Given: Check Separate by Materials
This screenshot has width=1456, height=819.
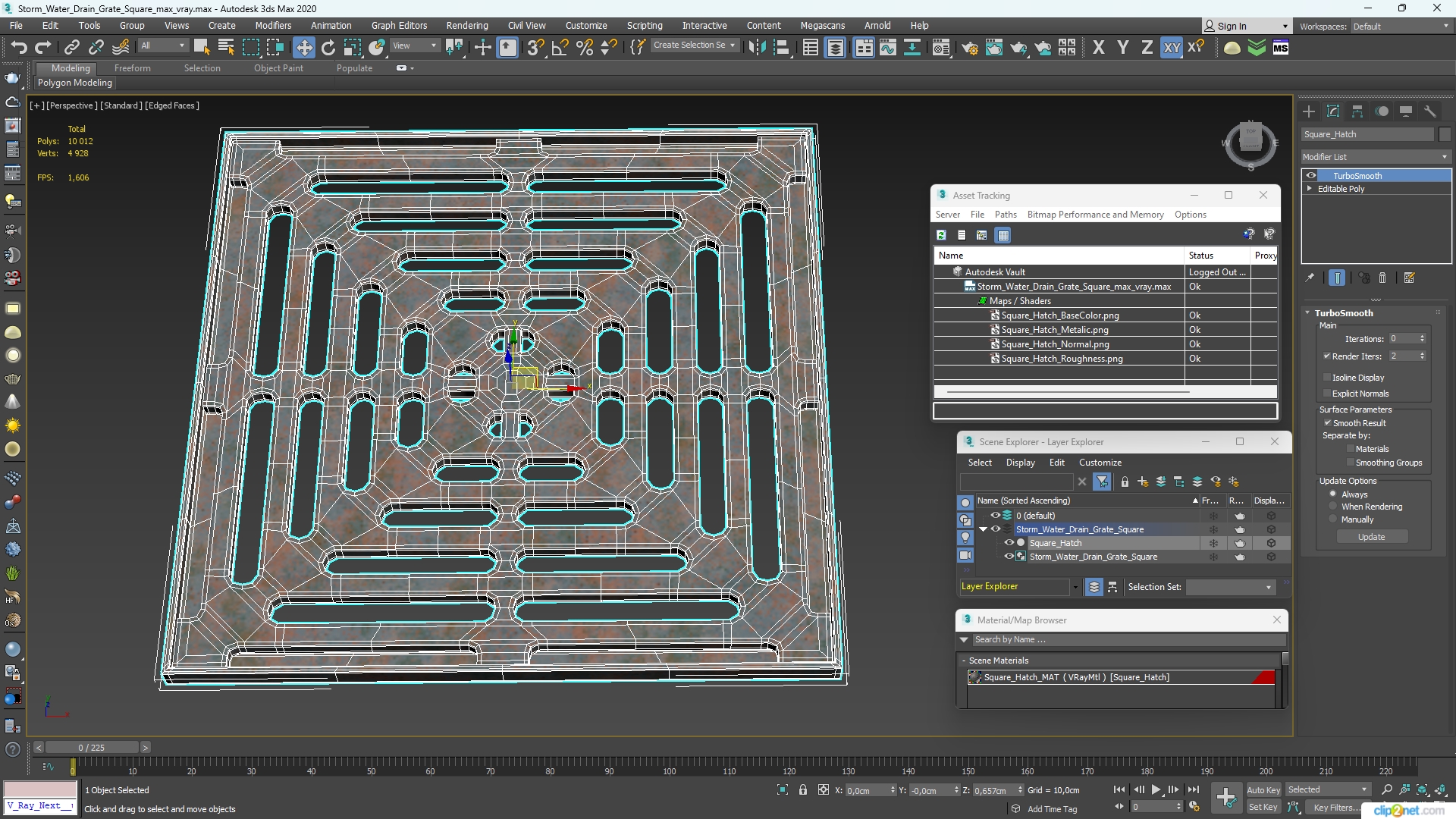Looking at the screenshot, I should pos(1351,449).
